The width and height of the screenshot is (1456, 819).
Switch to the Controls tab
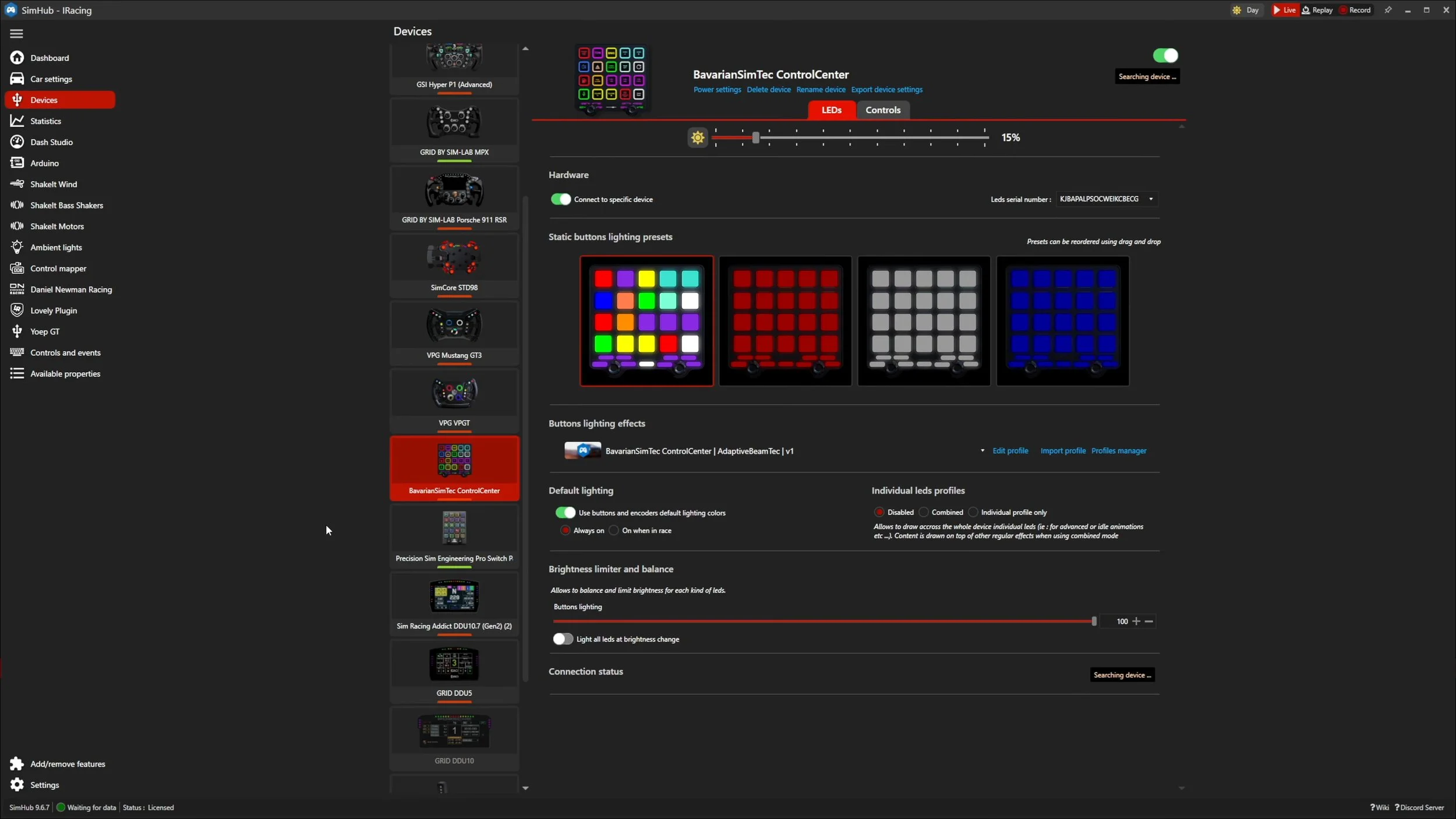point(882,110)
